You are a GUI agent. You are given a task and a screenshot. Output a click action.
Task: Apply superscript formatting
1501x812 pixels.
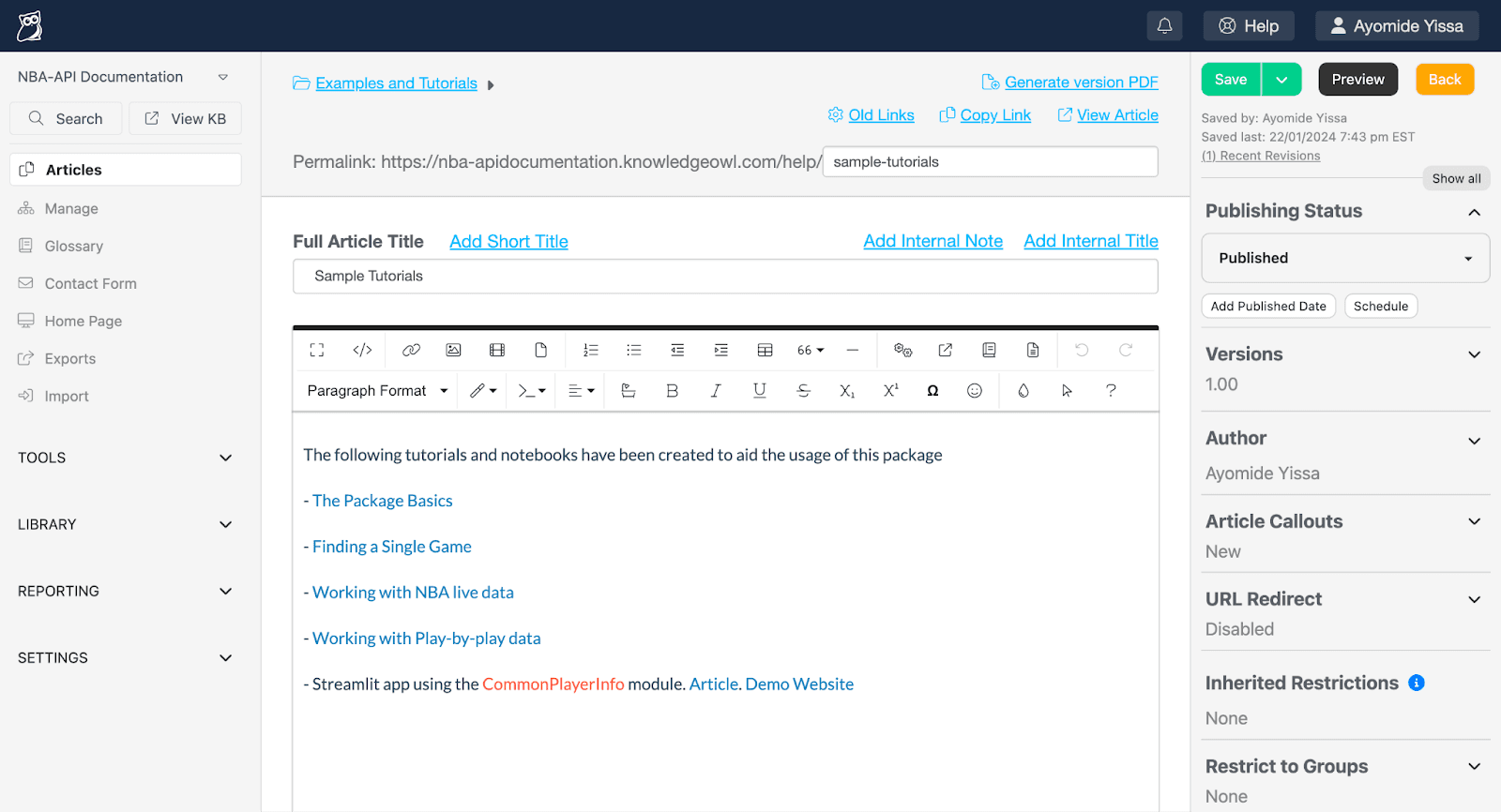(890, 391)
